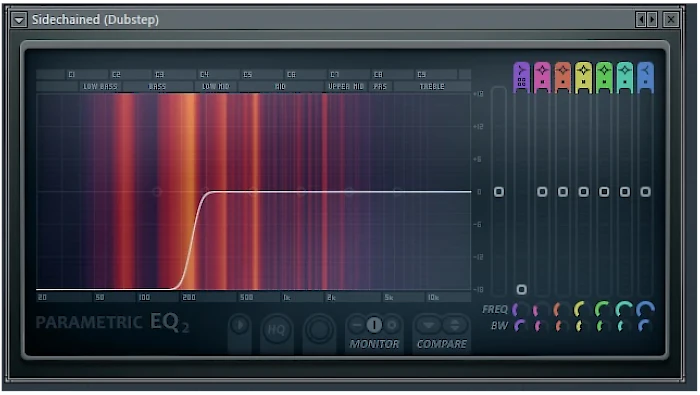Click the BASS range label

point(157,87)
